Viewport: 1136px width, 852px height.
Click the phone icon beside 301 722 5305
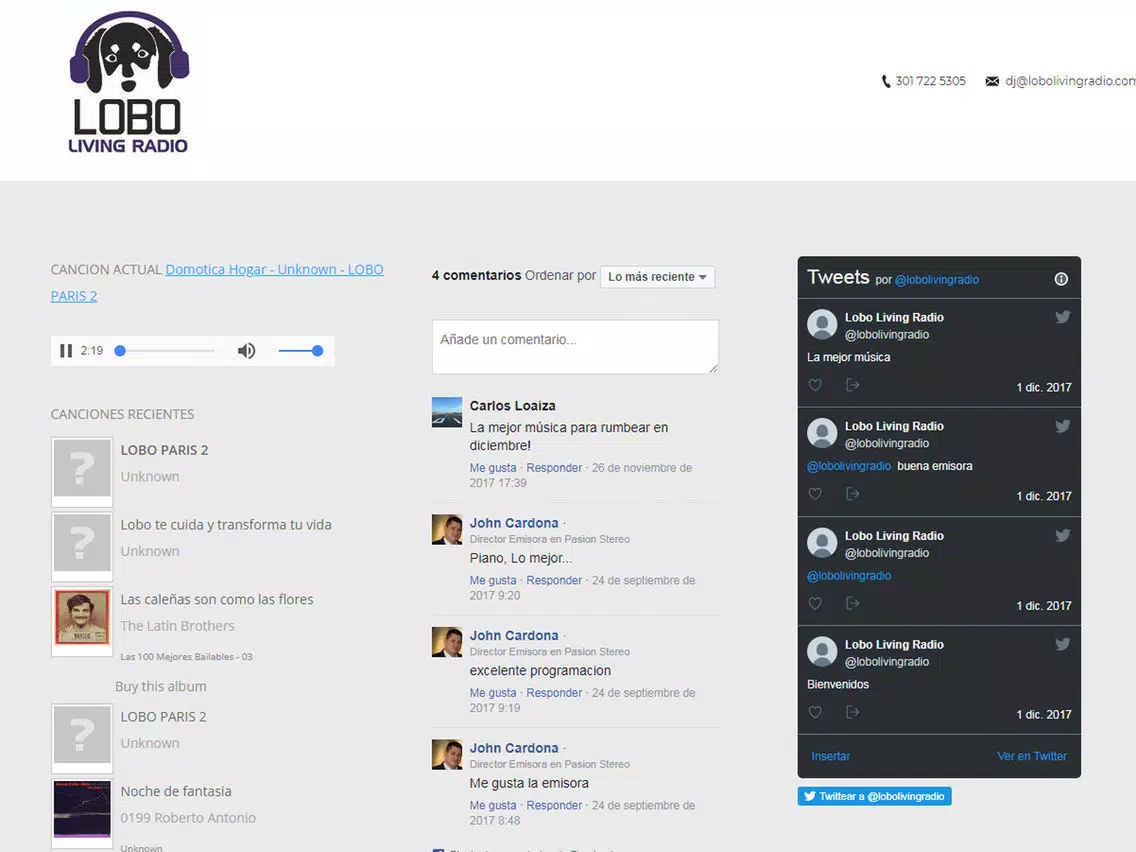[x=885, y=81]
